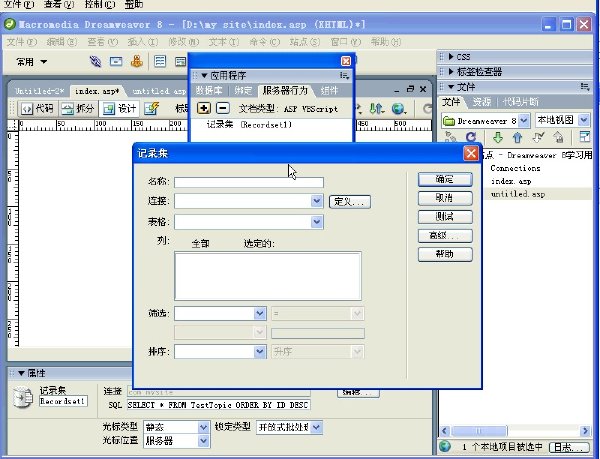Click the green Get files down arrow
Viewport: 600px width, 459px height.
coord(497,137)
